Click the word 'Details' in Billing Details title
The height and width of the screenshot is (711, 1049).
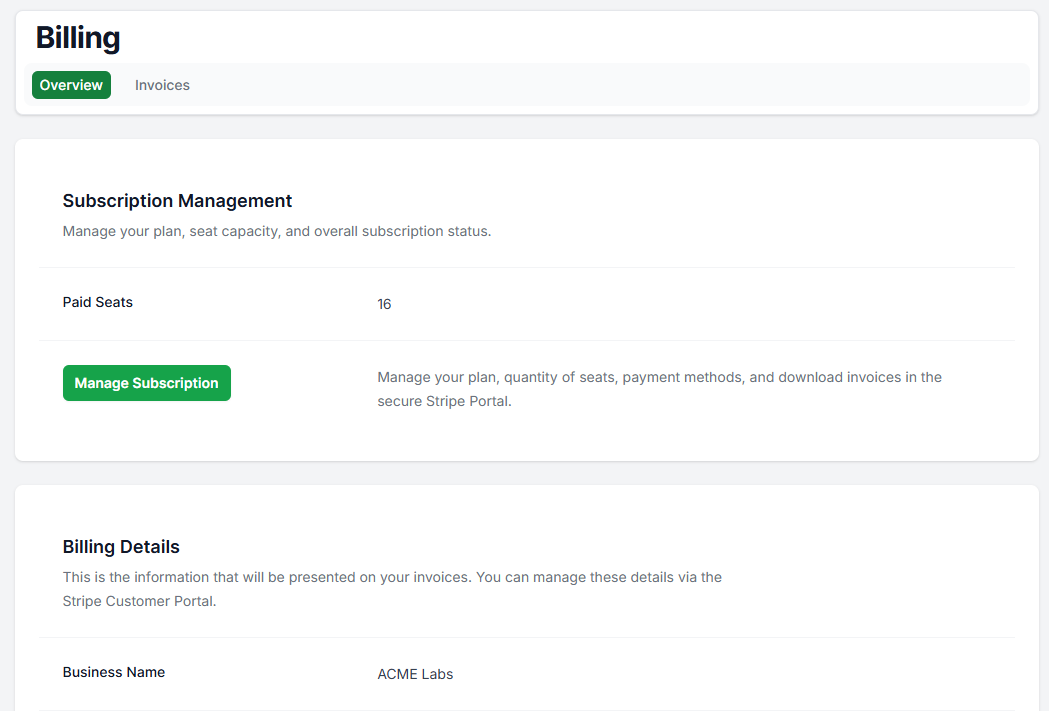pos(150,547)
